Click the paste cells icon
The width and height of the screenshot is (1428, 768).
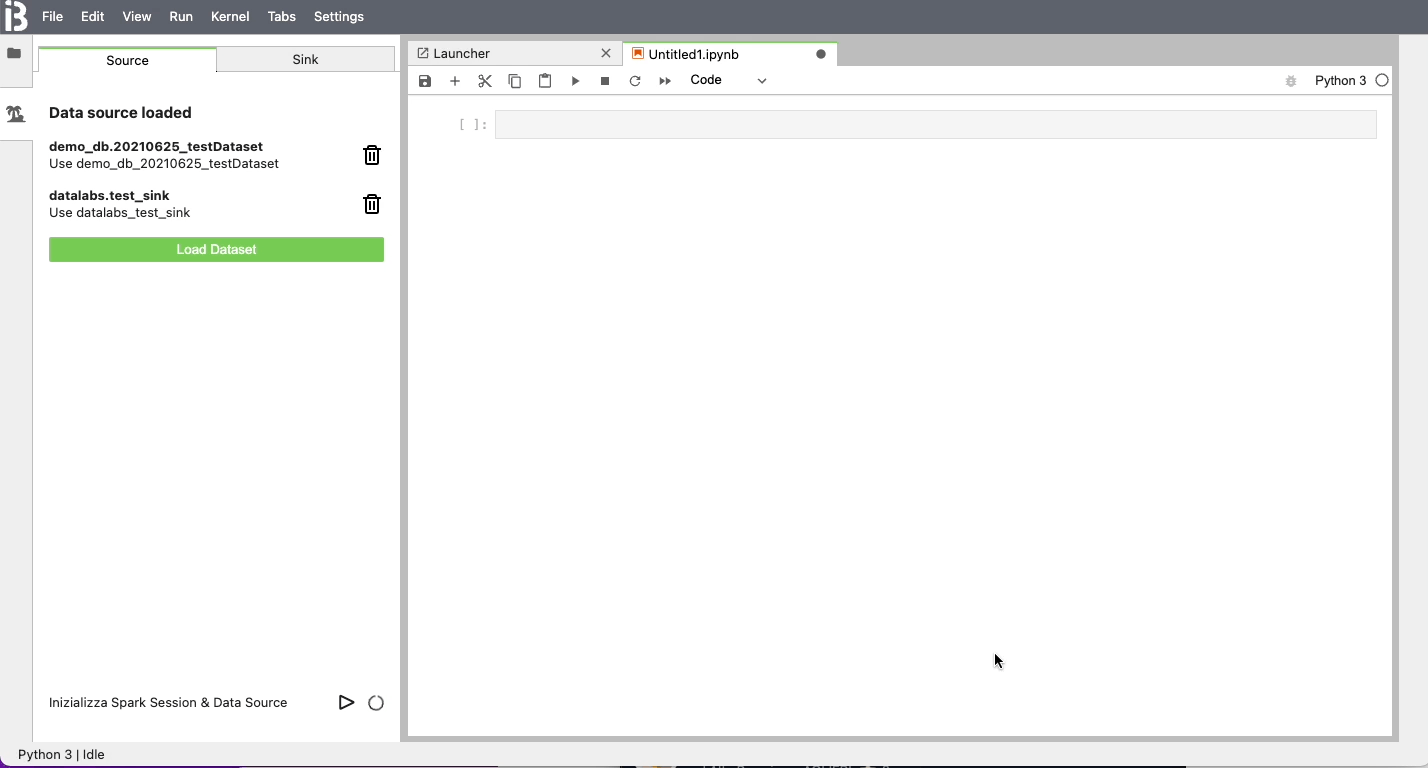click(x=545, y=81)
